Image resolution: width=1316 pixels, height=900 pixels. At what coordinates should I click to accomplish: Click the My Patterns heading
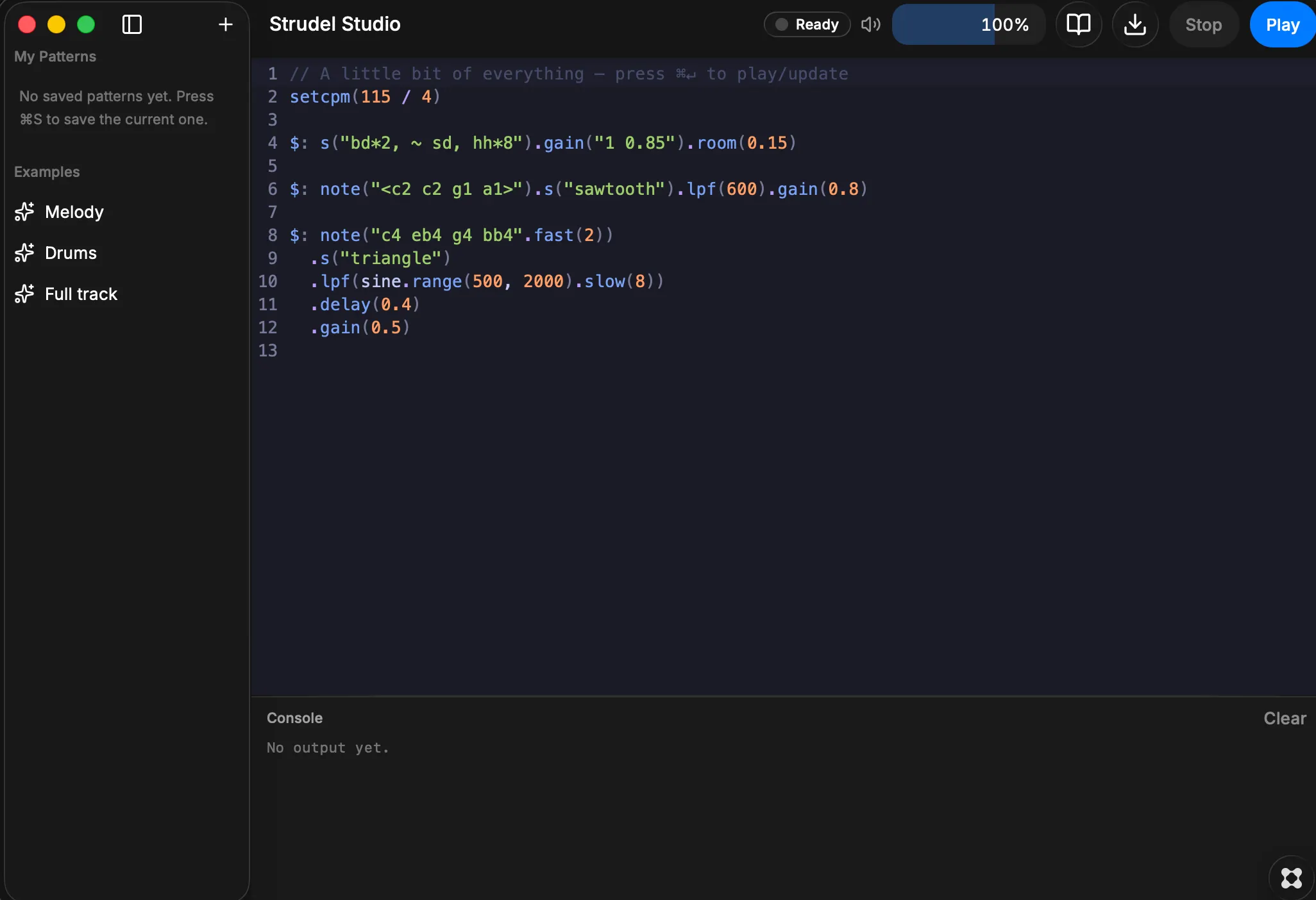tap(55, 56)
